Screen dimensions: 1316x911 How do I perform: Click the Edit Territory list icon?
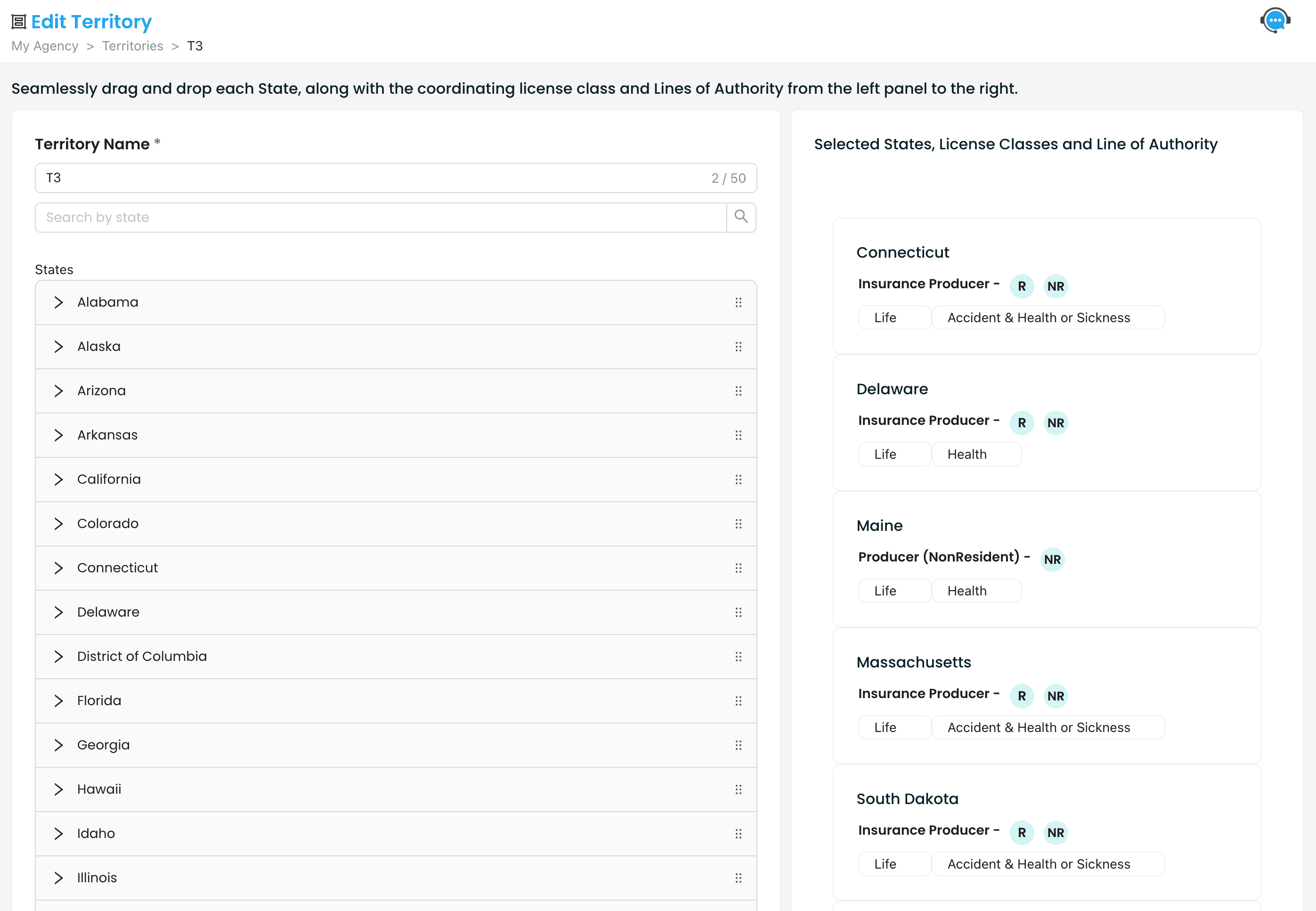19,22
